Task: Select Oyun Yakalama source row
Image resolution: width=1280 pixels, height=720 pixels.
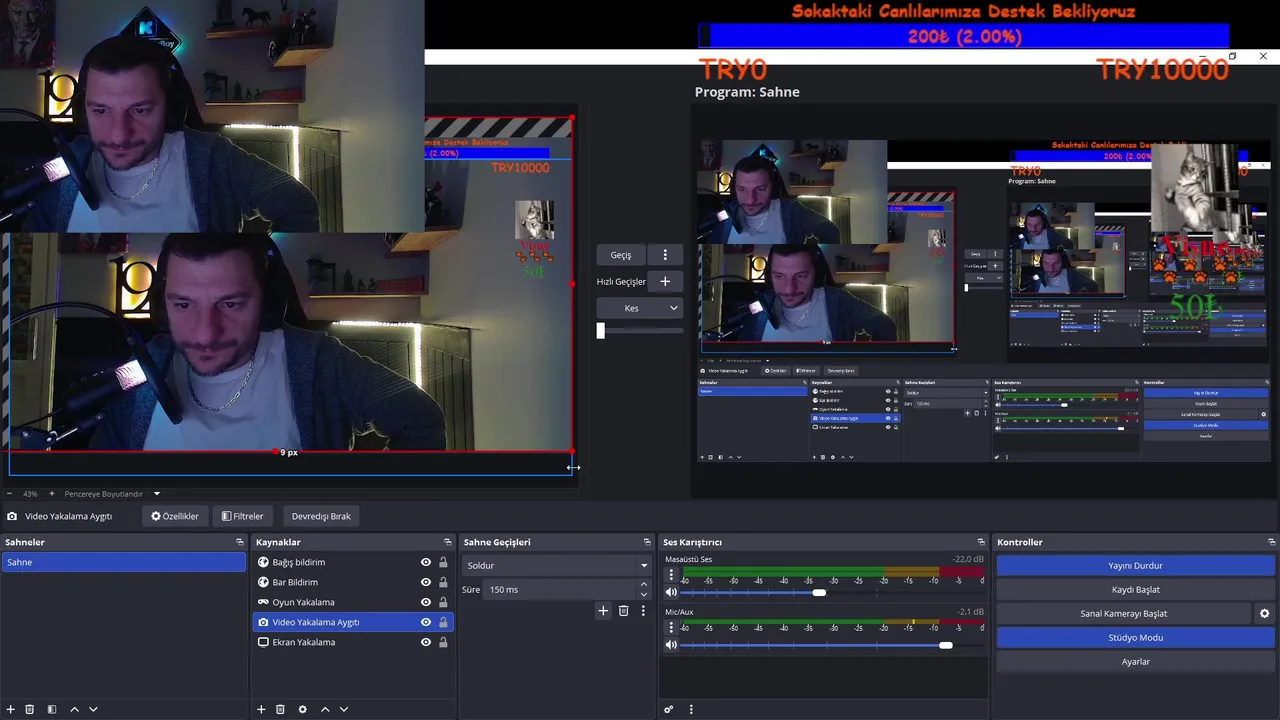Action: 353,602
